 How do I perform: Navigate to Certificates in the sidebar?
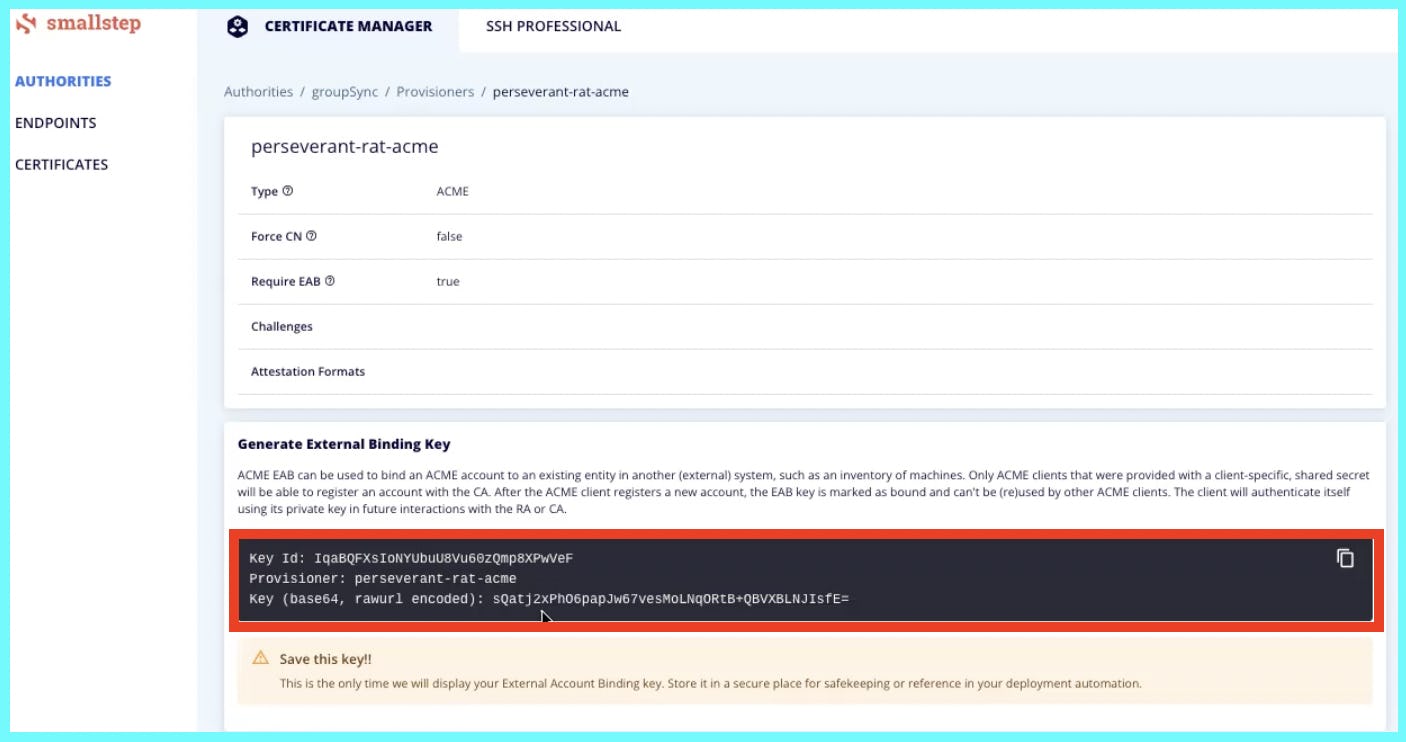click(x=62, y=164)
